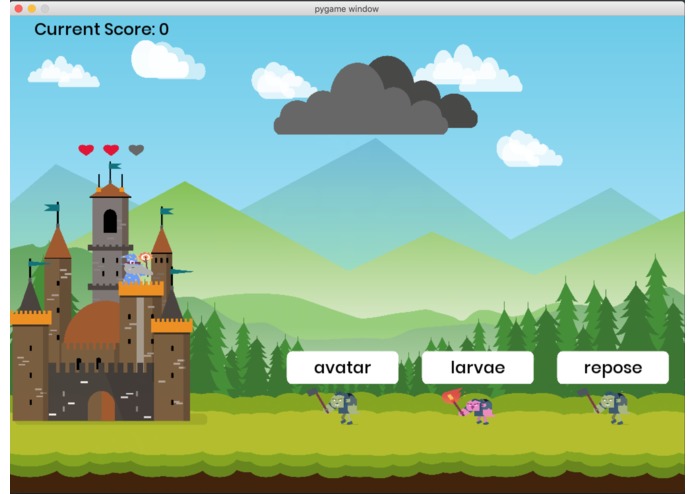Screen dimensions: 695x494
Task: Click the 'larvae' word box
Action: 477,367
